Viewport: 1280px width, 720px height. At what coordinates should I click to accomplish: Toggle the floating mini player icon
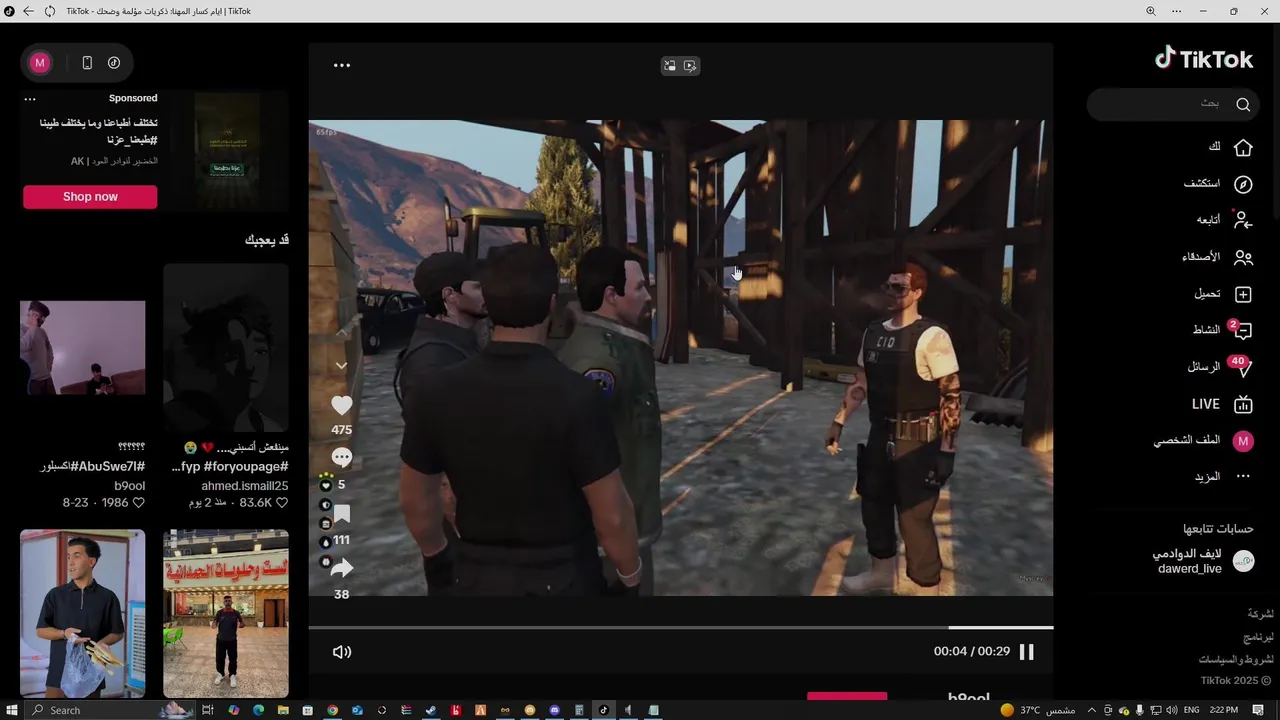pos(669,66)
